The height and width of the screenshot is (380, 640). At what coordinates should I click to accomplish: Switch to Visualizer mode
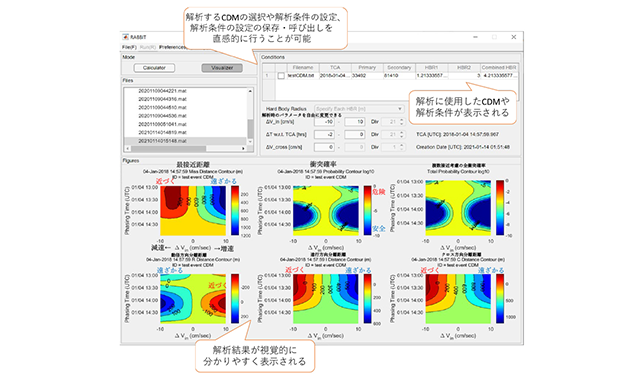coord(222,68)
